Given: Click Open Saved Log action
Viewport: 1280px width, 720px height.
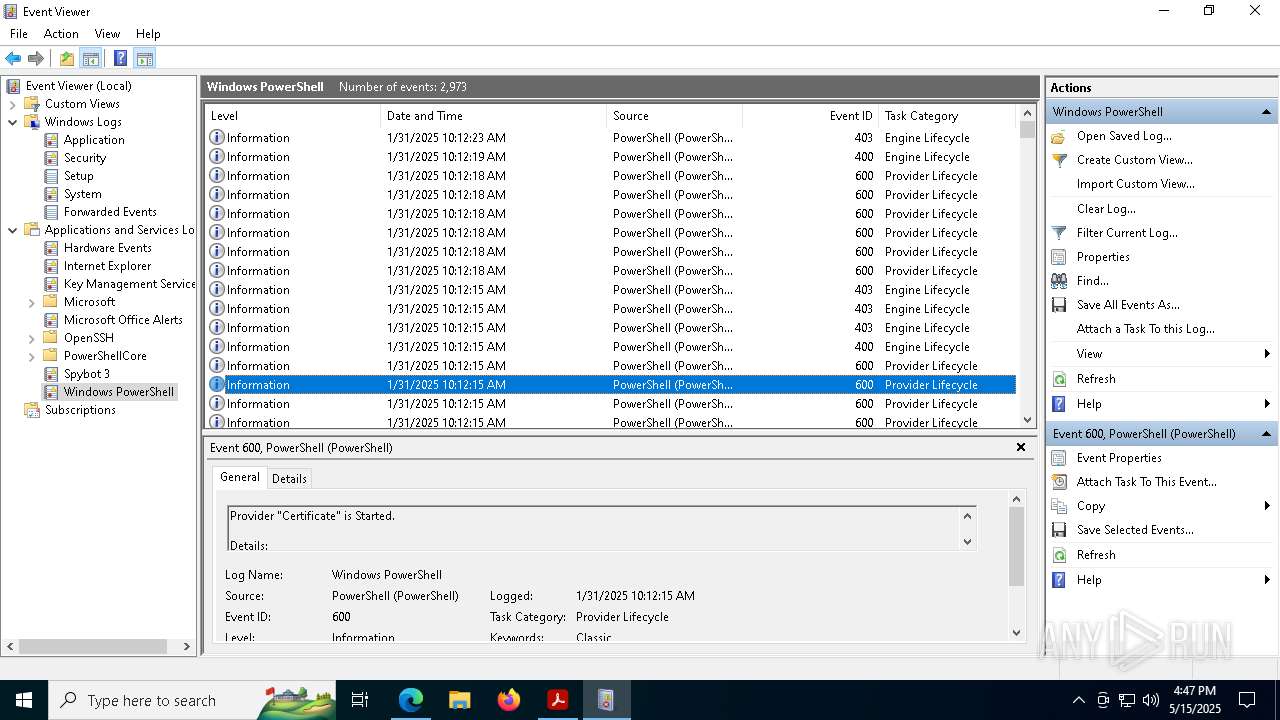Looking at the screenshot, I should click(1124, 136).
